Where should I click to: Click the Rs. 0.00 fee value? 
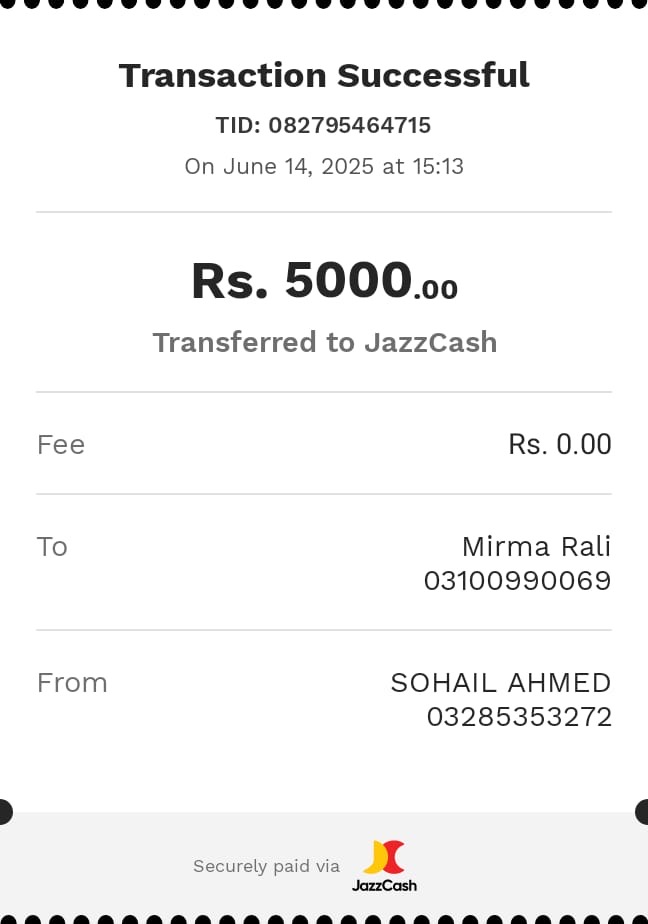pyautogui.click(x=560, y=444)
